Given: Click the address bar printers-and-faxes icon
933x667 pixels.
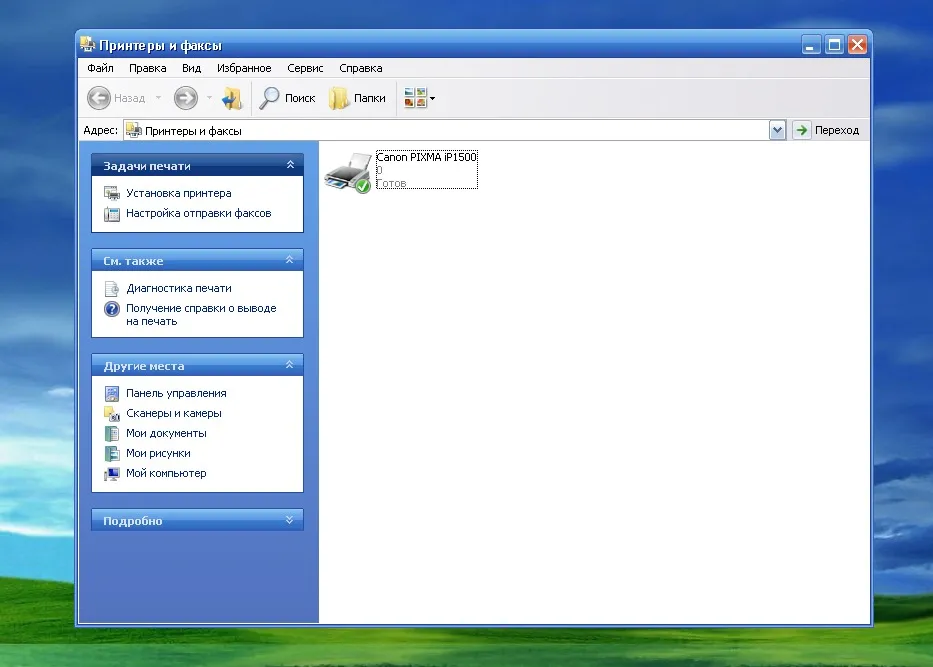Looking at the screenshot, I should pos(133,130).
